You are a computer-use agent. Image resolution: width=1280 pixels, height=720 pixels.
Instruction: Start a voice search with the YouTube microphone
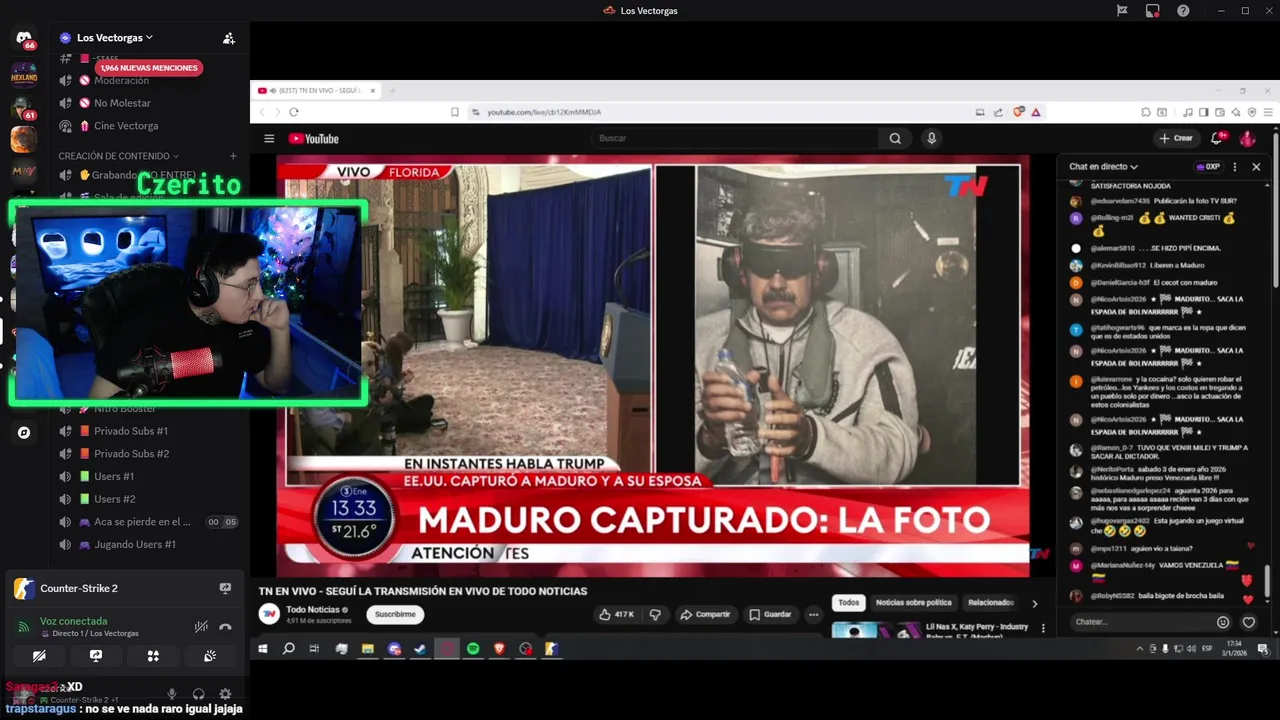tap(931, 138)
